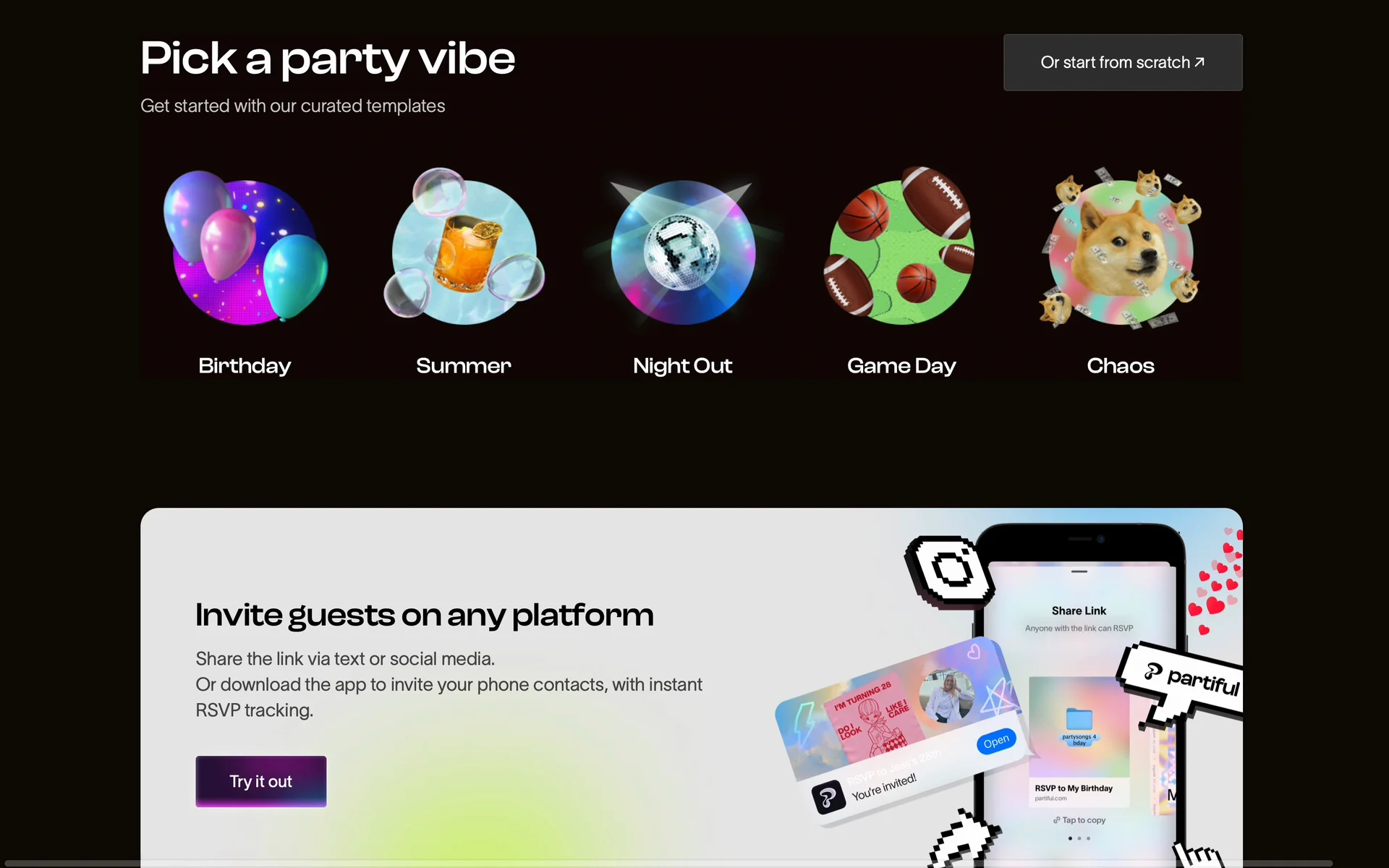Click the partysongs 4 bday folder icon

coord(1079,720)
